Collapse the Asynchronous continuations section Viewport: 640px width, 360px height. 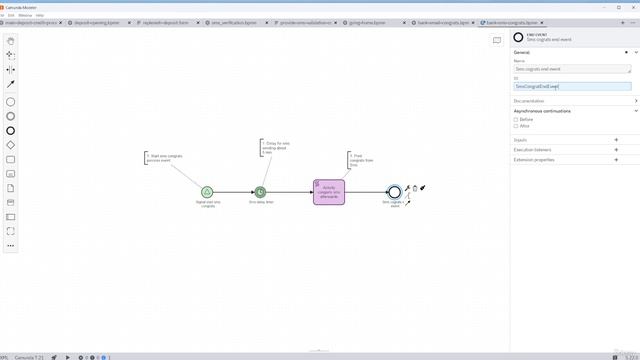tap(636, 111)
